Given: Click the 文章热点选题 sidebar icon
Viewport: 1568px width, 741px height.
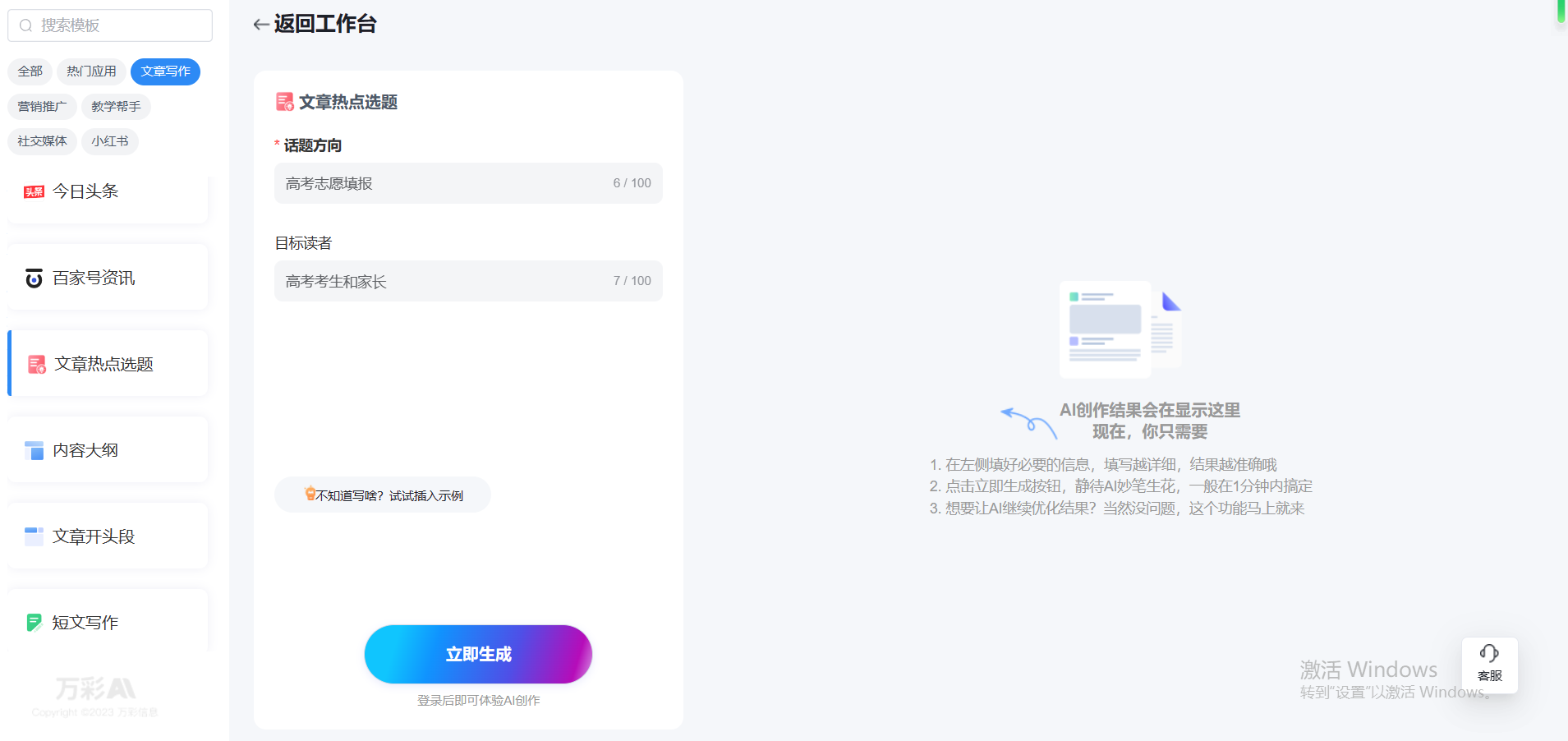Looking at the screenshot, I should point(37,365).
